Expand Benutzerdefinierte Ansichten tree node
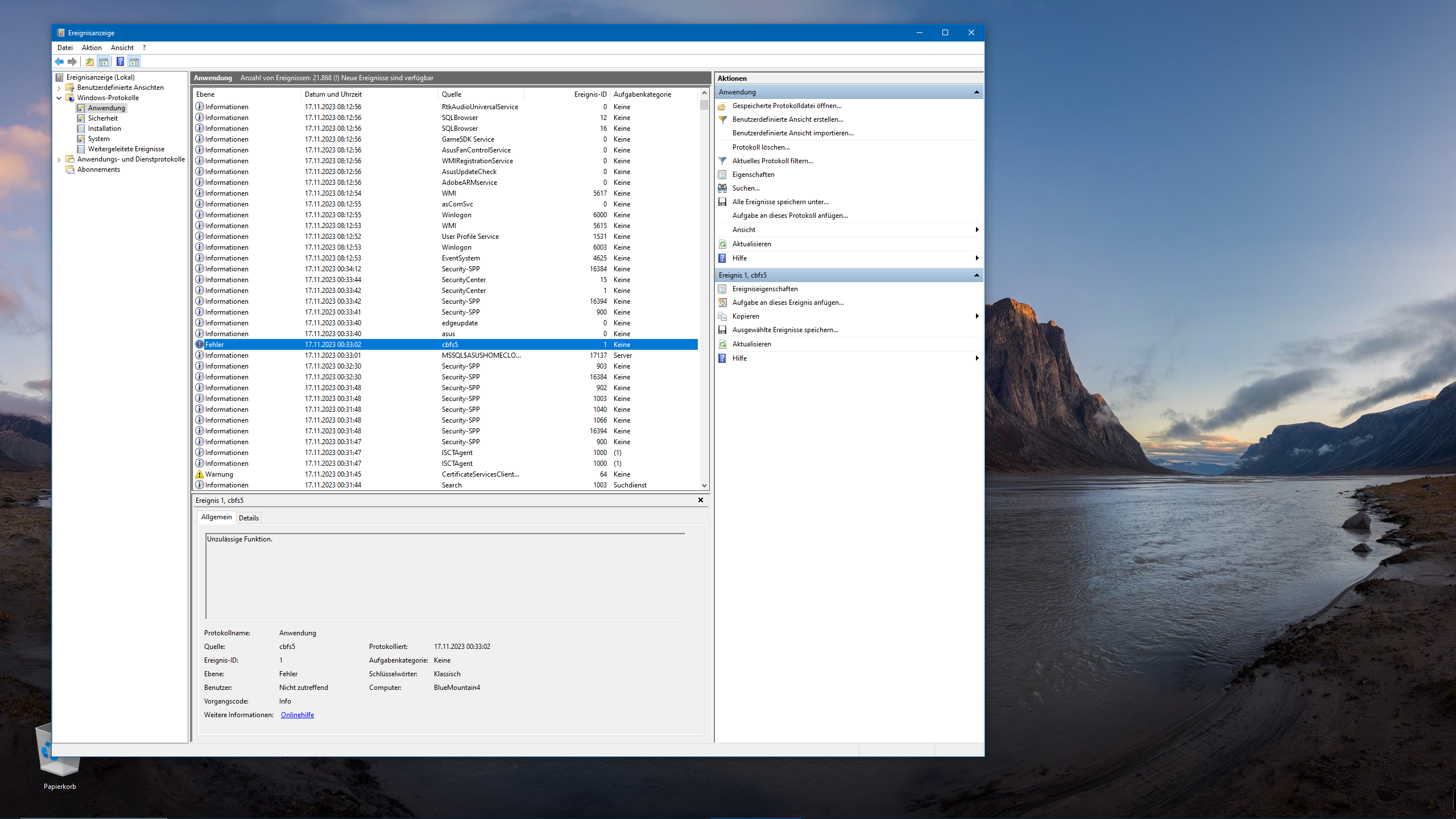The width and height of the screenshot is (1456, 819). (x=59, y=88)
